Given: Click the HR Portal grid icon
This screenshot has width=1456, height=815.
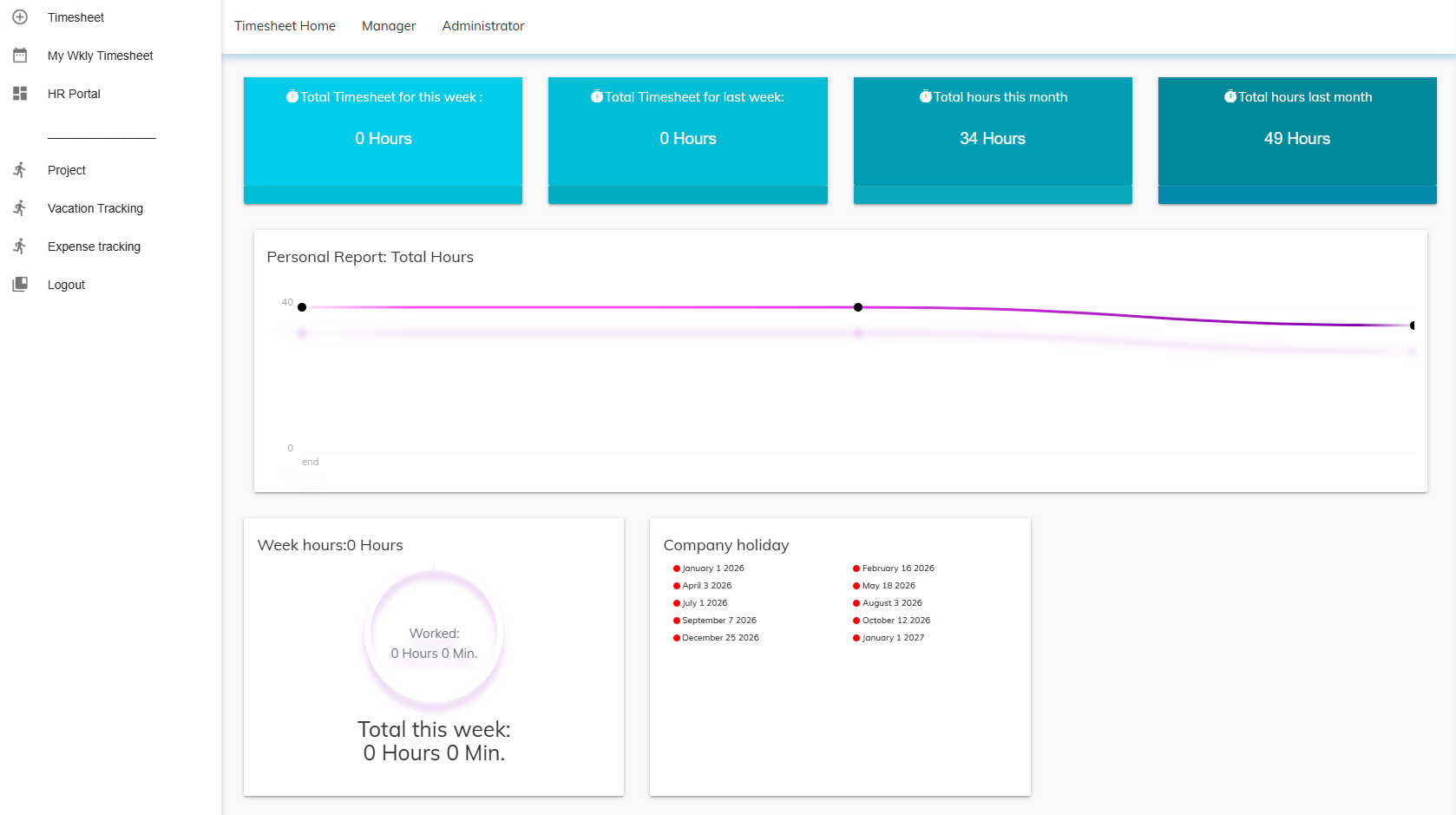Looking at the screenshot, I should [x=20, y=93].
